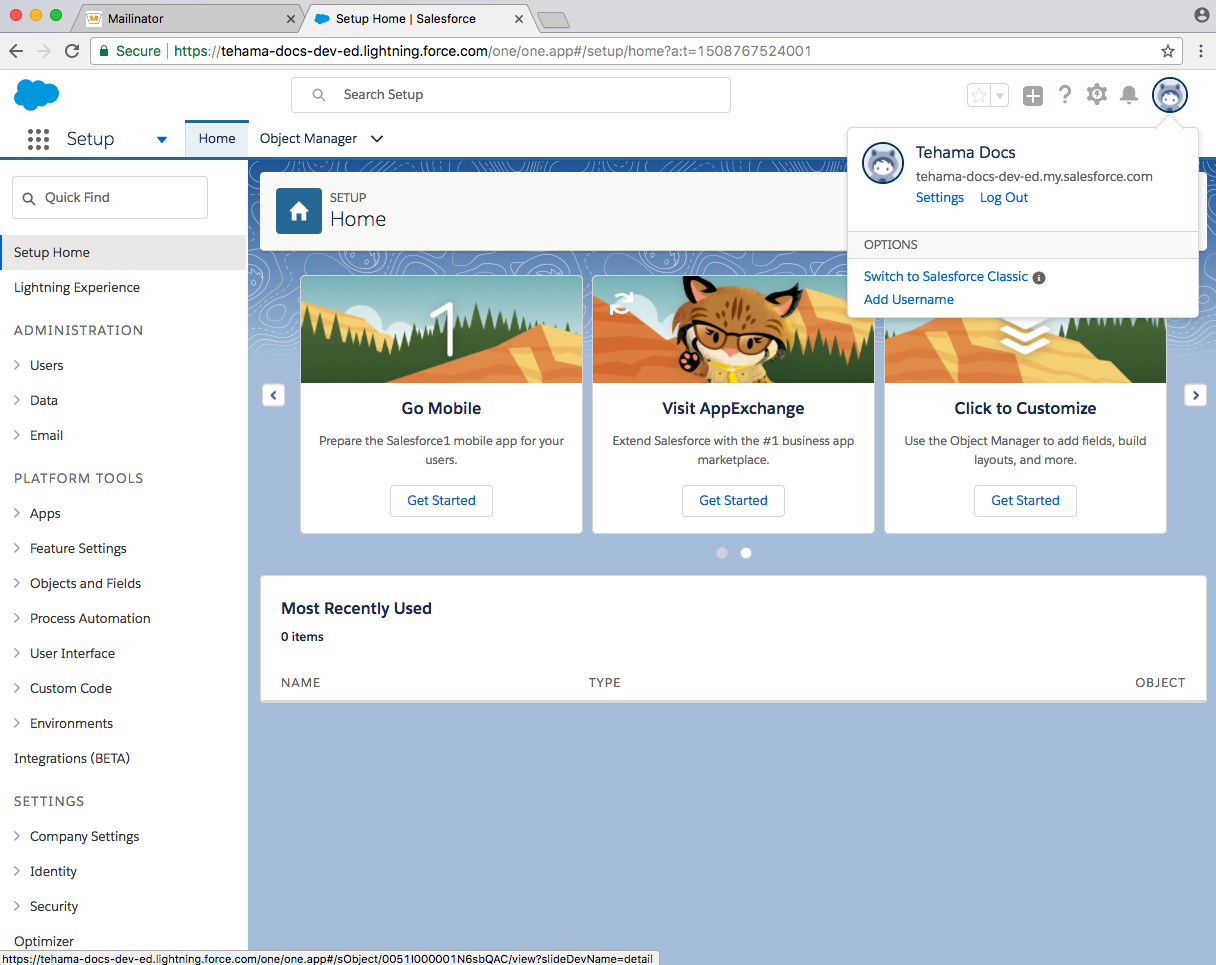Open Global Actions plus icon
The width and height of the screenshot is (1216, 965).
1033,95
